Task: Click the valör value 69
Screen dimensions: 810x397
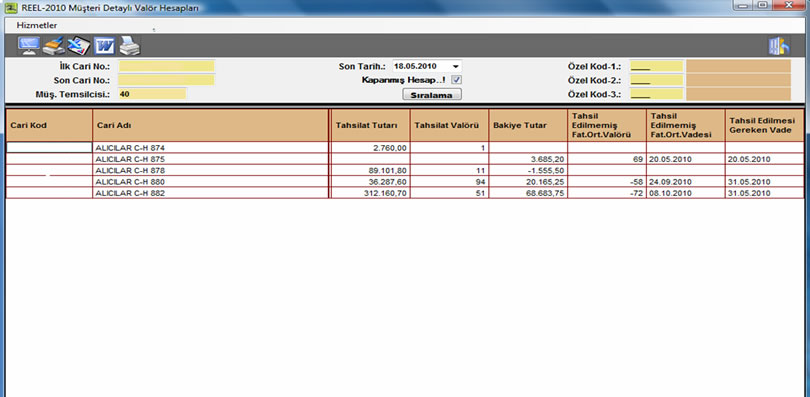Action: point(638,160)
